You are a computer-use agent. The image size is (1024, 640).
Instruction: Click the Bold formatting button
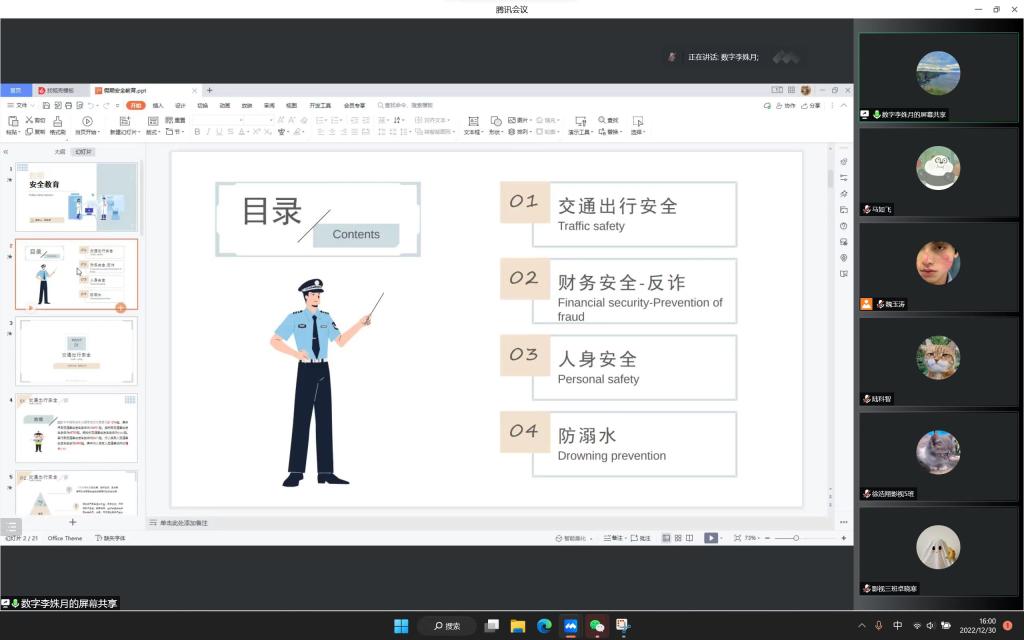coord(197,132)
